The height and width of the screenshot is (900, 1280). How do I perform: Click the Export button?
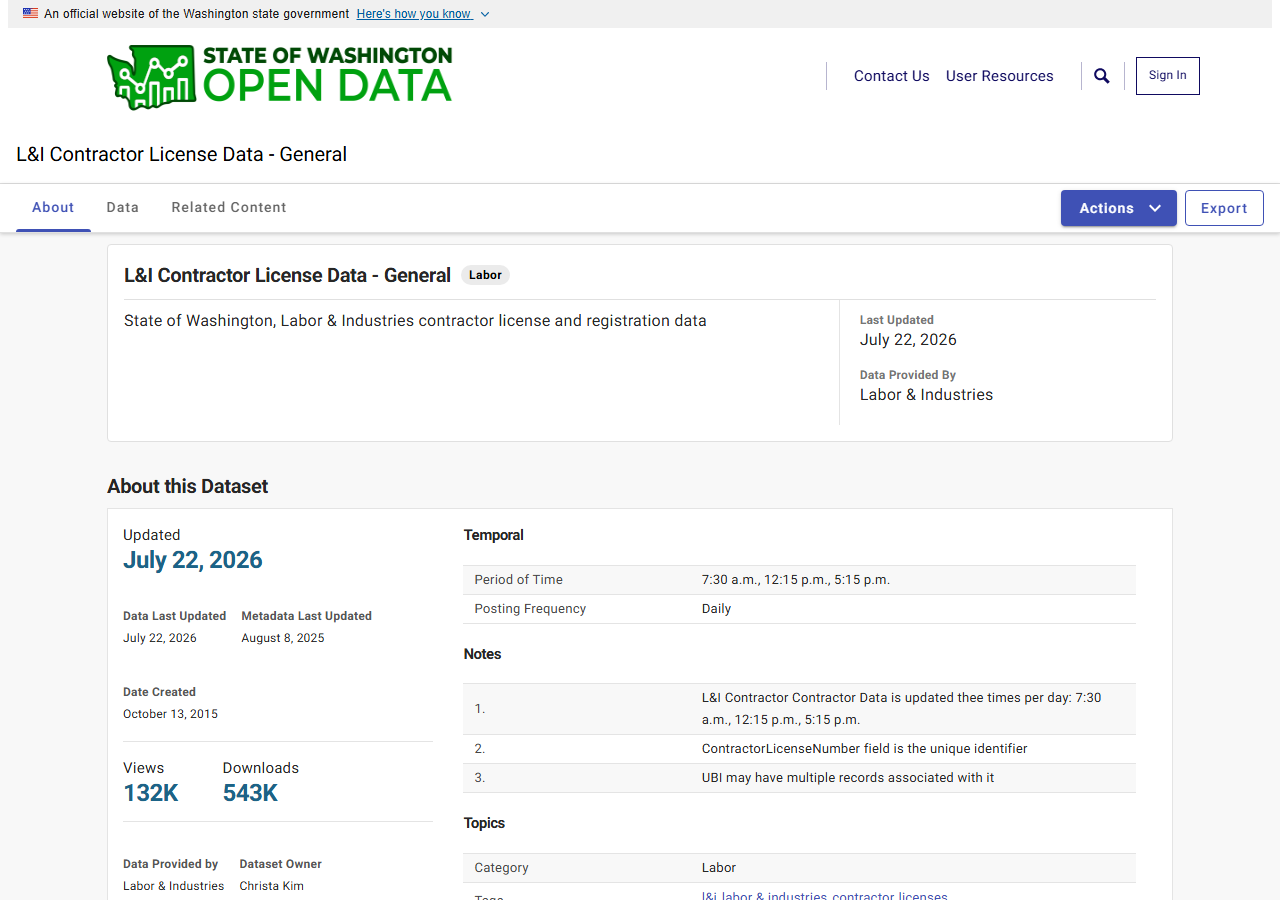tap(1224, 208)
